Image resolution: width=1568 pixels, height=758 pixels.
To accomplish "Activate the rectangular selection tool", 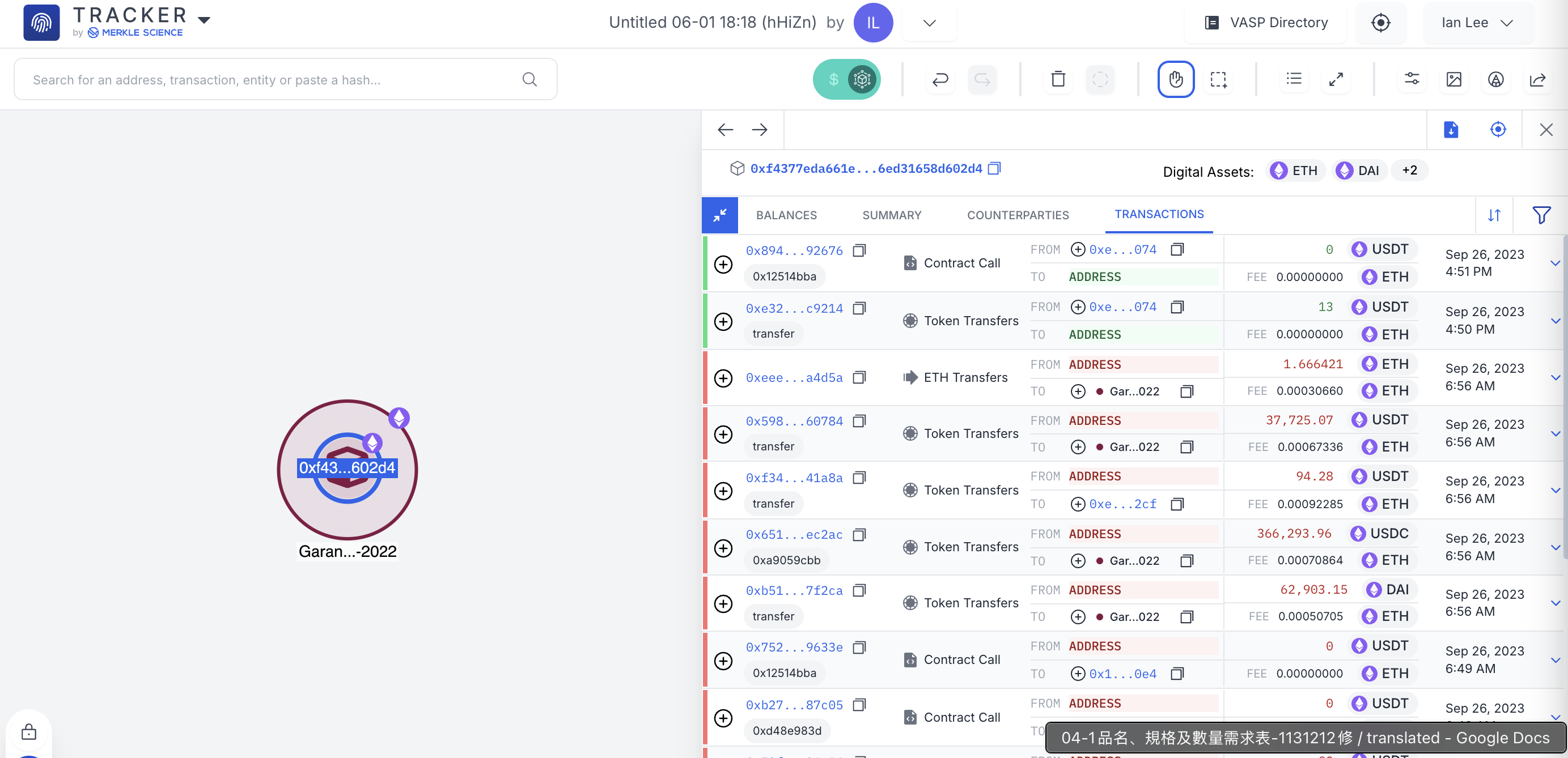I will point(1218,79).
